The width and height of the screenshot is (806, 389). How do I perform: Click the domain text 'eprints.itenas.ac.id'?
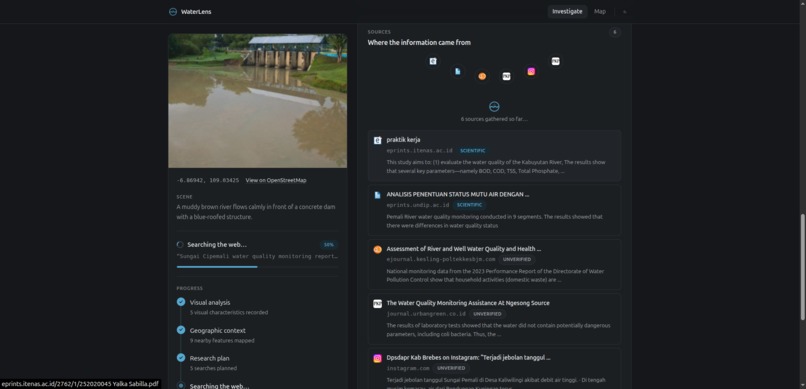click(x=419, y=151)
